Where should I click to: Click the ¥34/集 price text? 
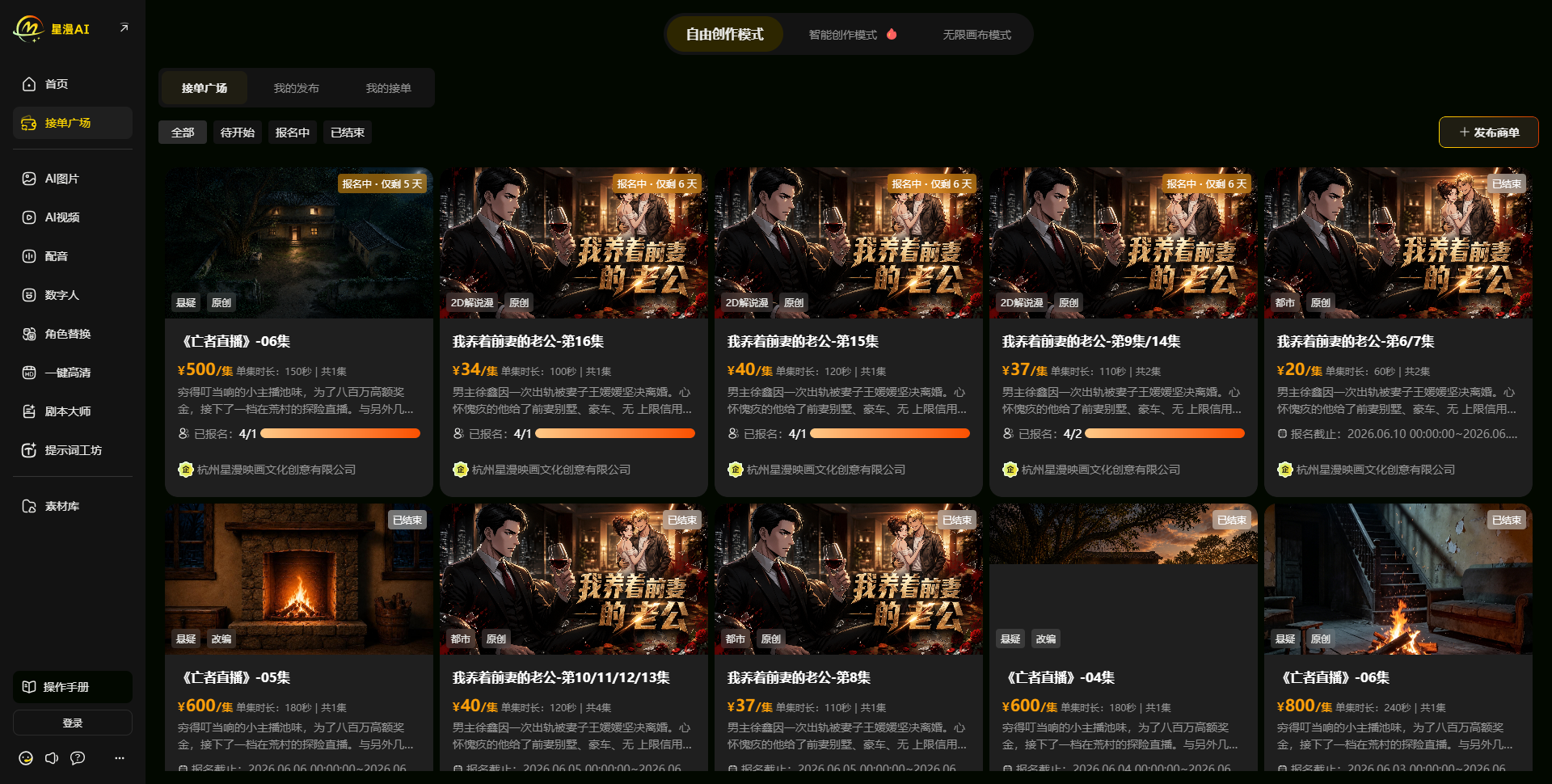click(x=475, y=370)
